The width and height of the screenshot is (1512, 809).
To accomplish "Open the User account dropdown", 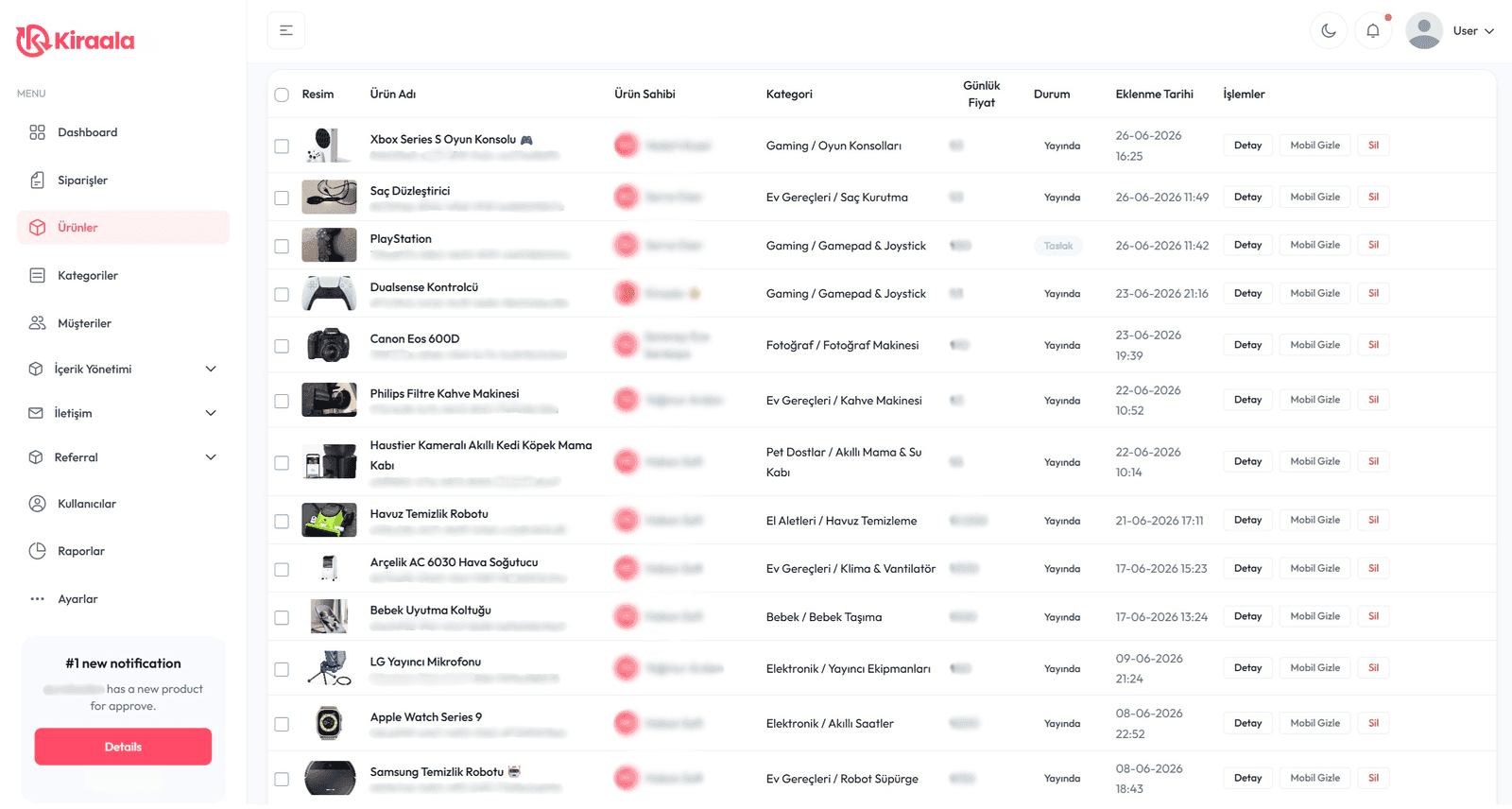I will [1451, 31].
